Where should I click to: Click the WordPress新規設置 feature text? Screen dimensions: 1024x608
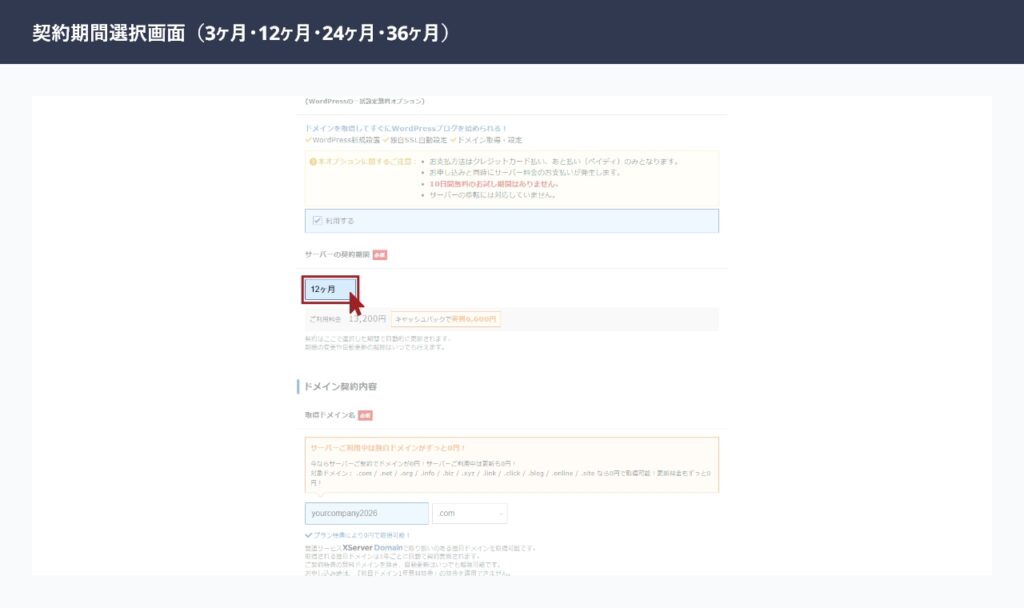[345, 140]
